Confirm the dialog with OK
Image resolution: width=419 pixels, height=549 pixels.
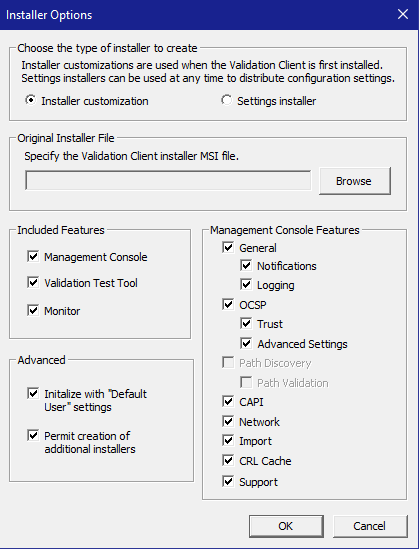click(286, 526)
